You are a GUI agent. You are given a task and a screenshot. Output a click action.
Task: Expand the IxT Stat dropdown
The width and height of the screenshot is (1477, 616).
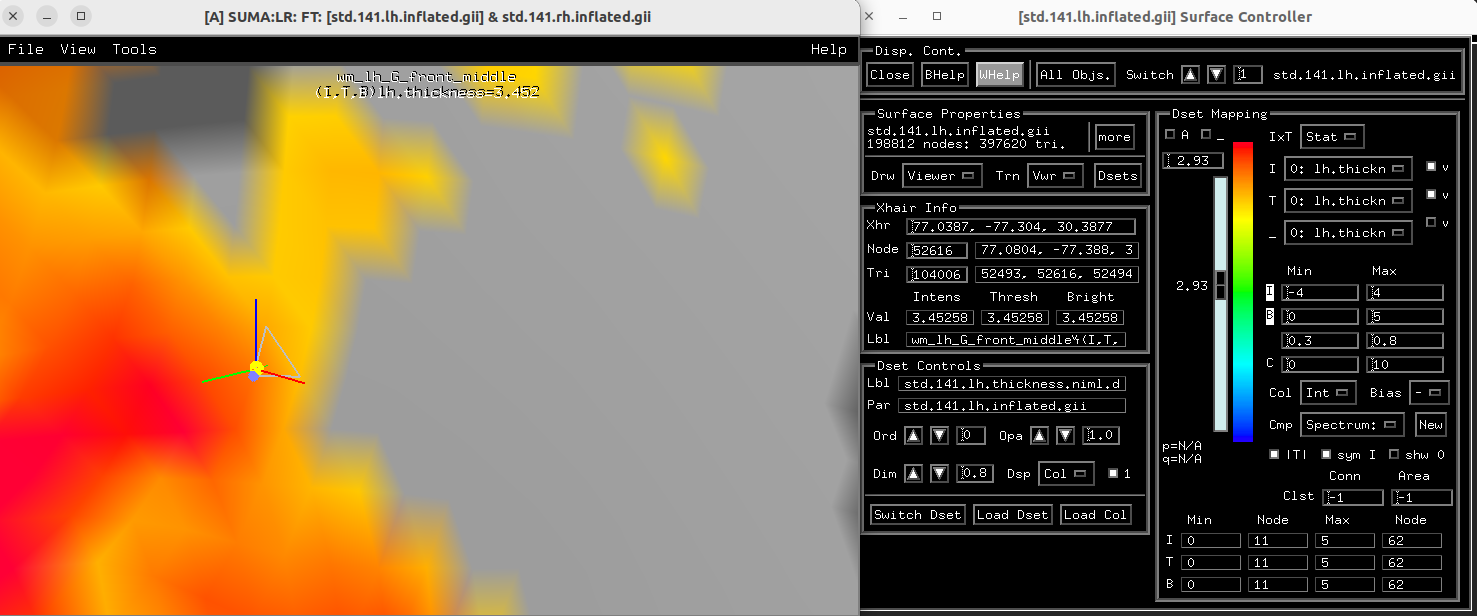click(x=1332, y=137)
